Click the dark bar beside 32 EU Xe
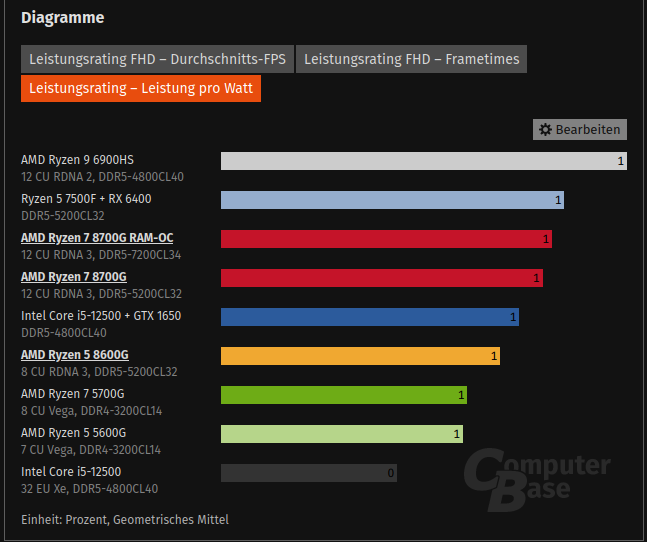The image size is (647, 542). click(309, 473)
